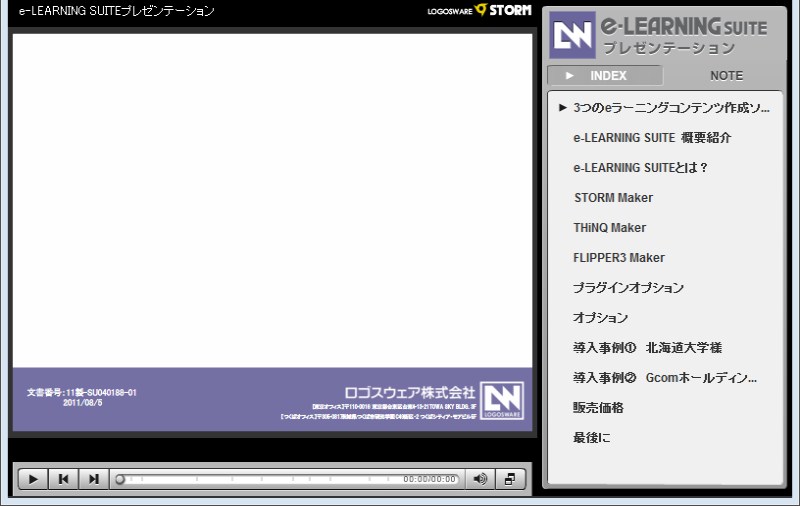Click the document number 文書番号 text
Viewport: 800px width, 506px height.
coord(82,392)
